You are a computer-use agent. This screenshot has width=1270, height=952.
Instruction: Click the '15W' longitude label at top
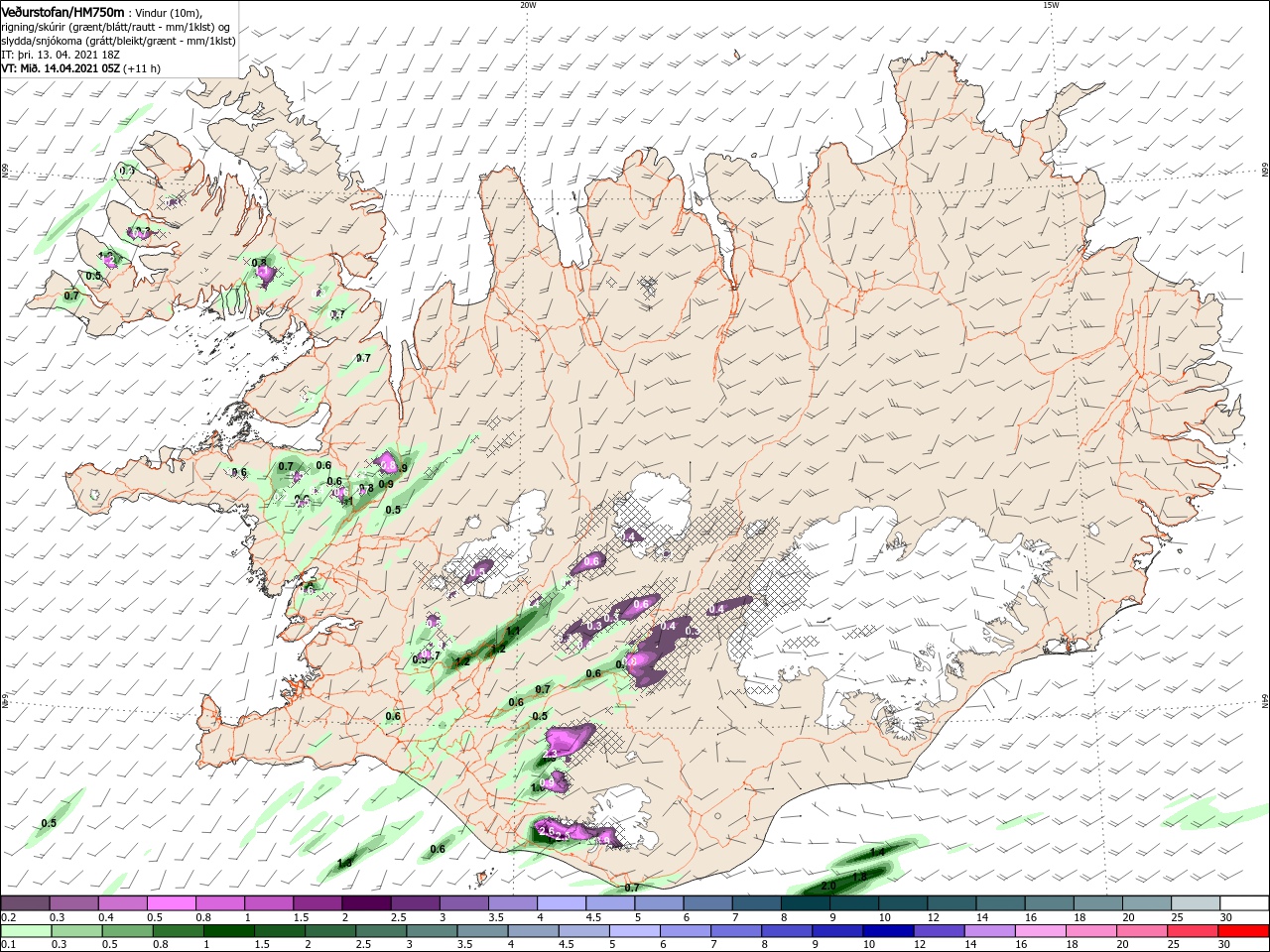[x=1051, y=5]
